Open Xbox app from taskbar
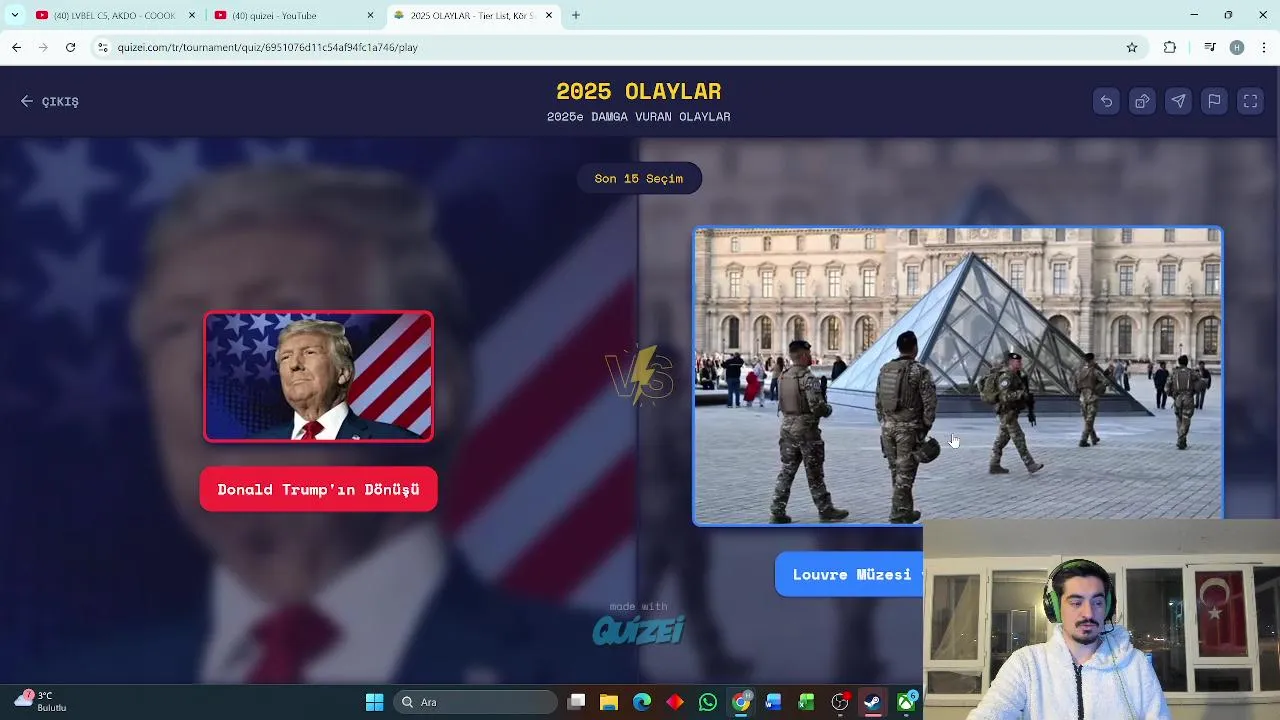This screenshot has height=720, width=1280. (x=906, y=702)
